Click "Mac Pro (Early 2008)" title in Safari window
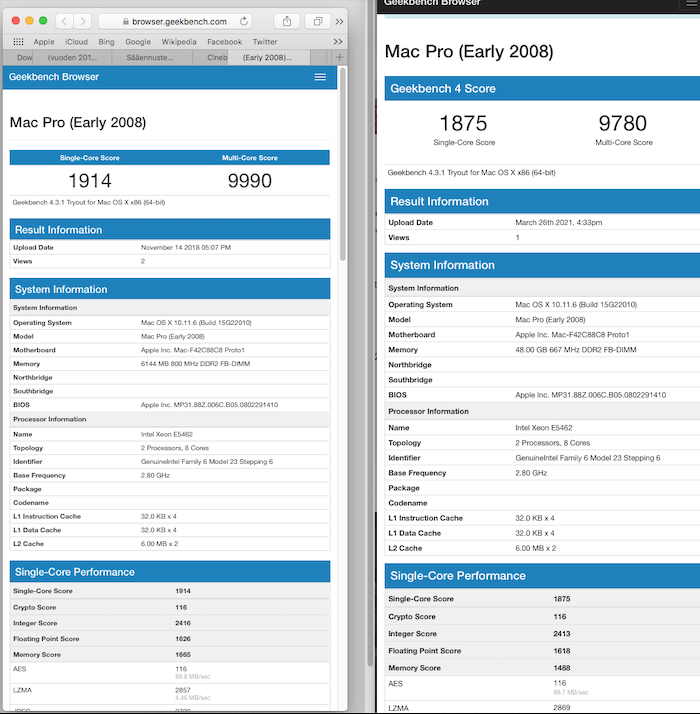This screenshot has height=714, width=700. [78, 122]
